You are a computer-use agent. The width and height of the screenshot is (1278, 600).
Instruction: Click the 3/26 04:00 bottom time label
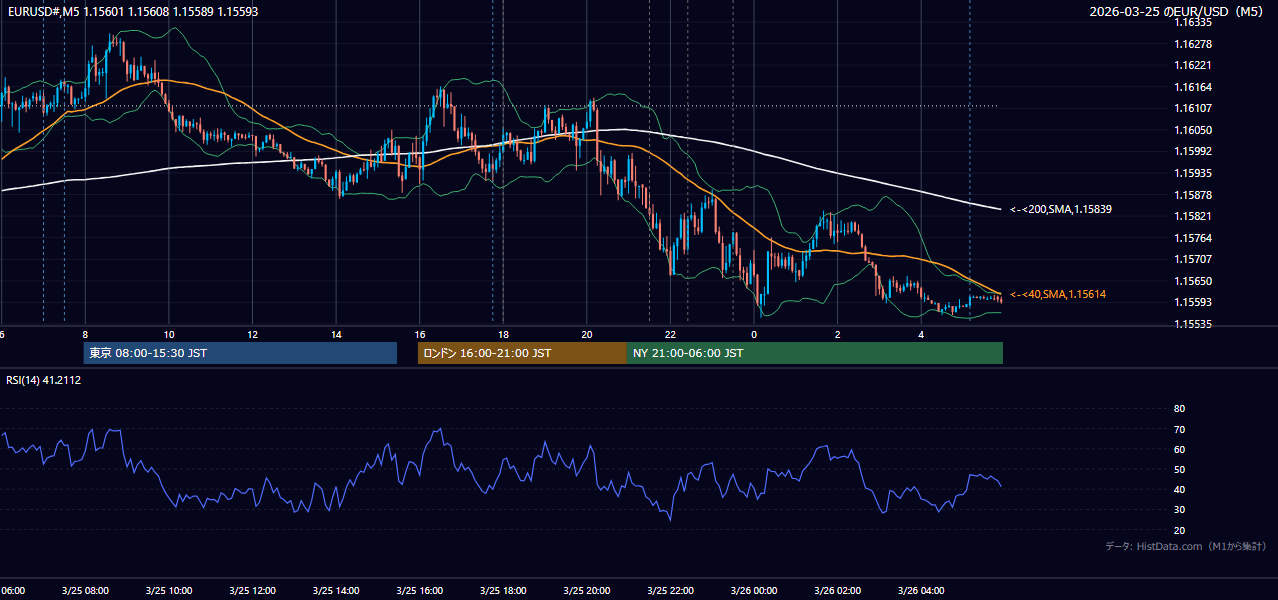(922, 590)
